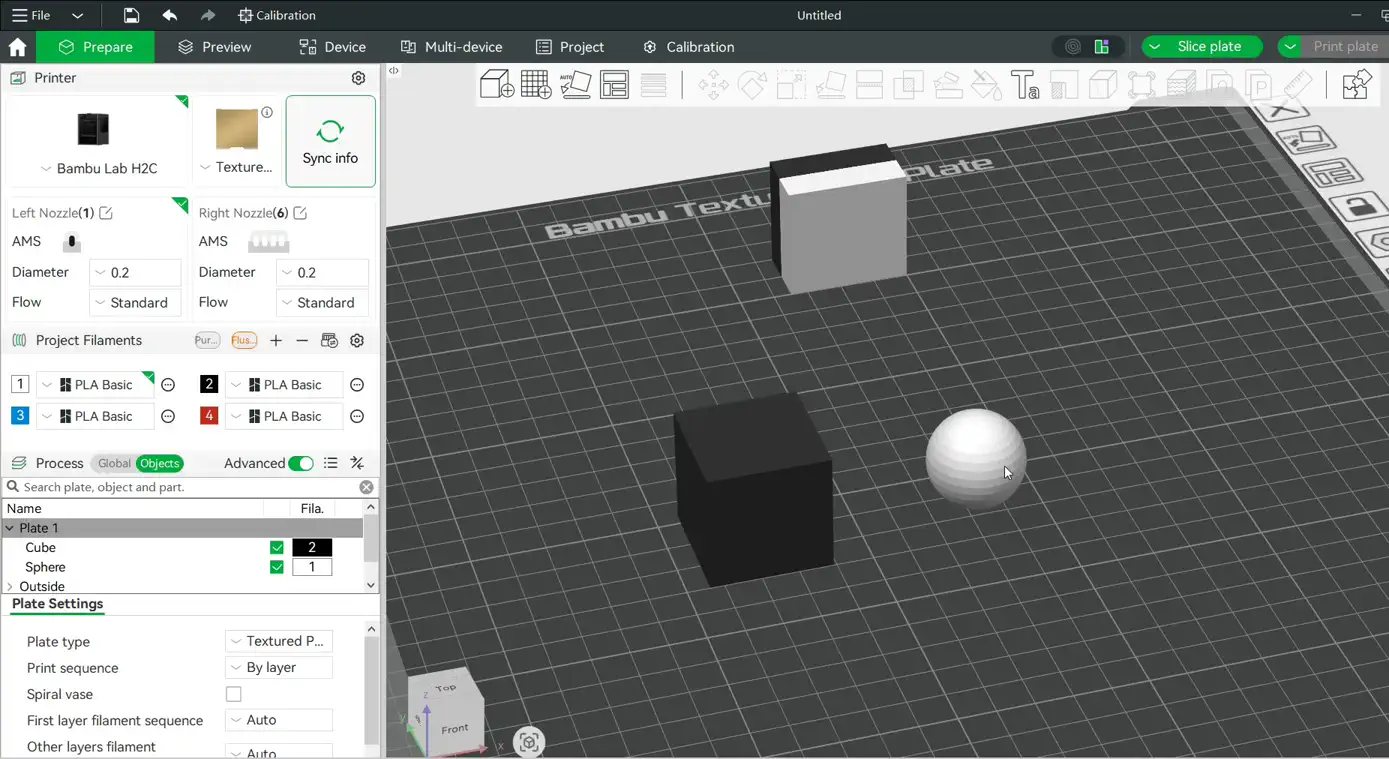Open the File menu
This screenshot has width=1389, height=759.
tap(31, 15)
